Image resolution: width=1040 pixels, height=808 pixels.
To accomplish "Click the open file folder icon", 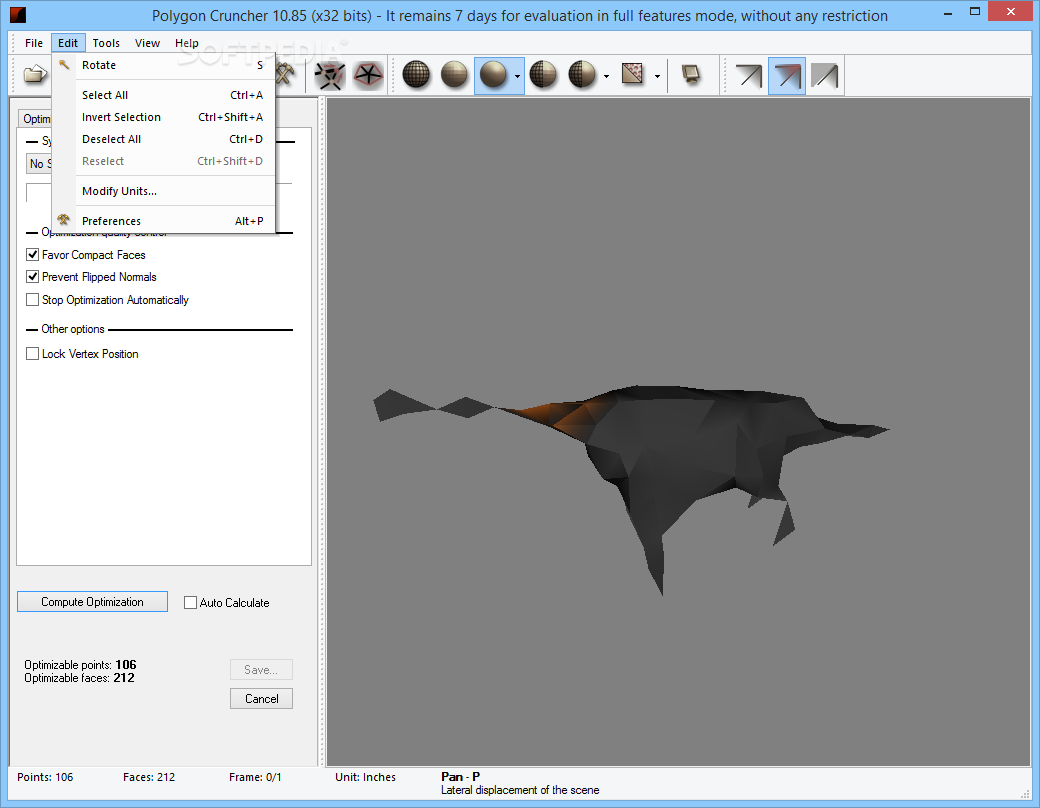I will pyautogui.click(x=35, y=74).
